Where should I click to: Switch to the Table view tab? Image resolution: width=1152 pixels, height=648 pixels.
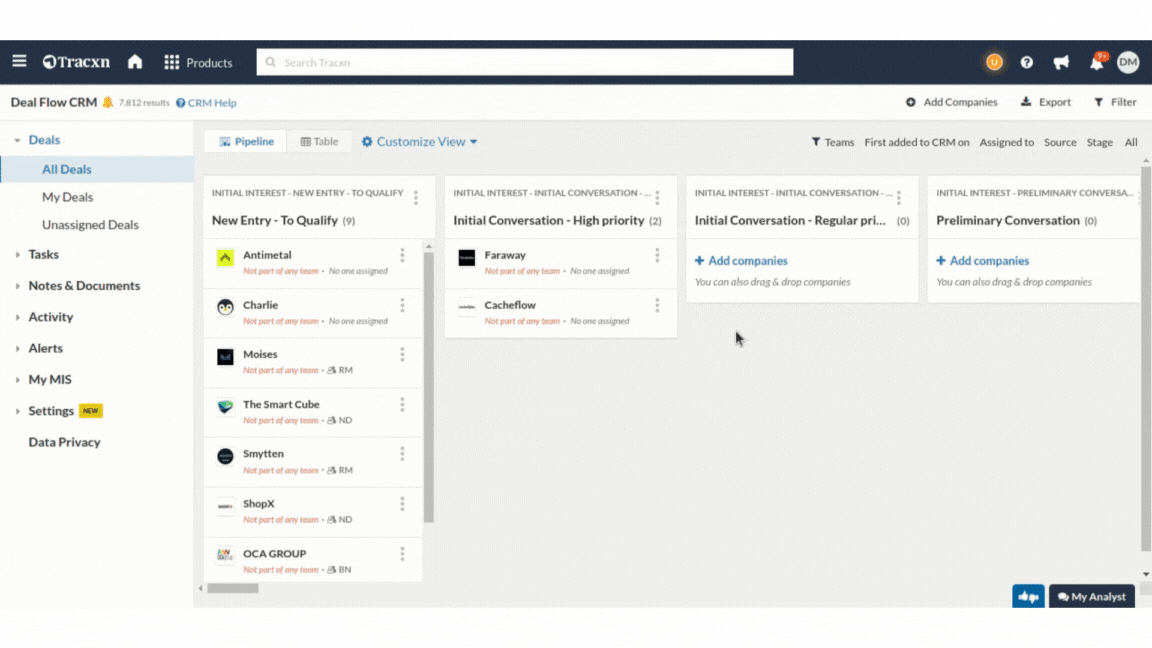(x=319, y=142)
